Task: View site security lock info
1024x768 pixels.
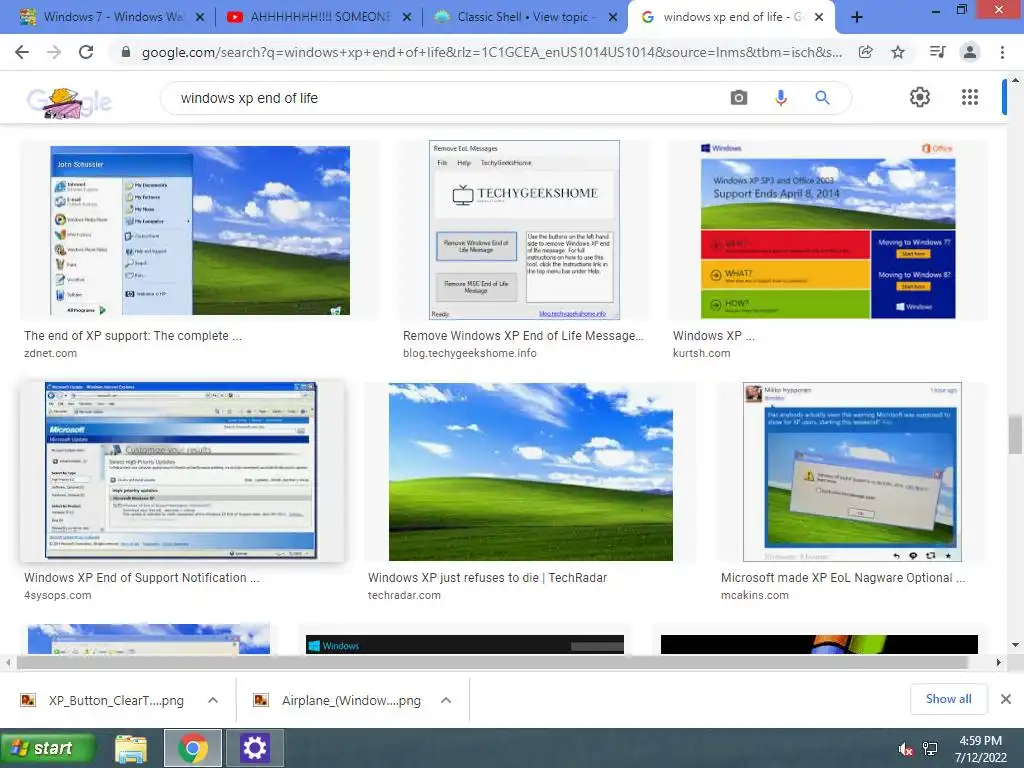Action: coord(126,52)
